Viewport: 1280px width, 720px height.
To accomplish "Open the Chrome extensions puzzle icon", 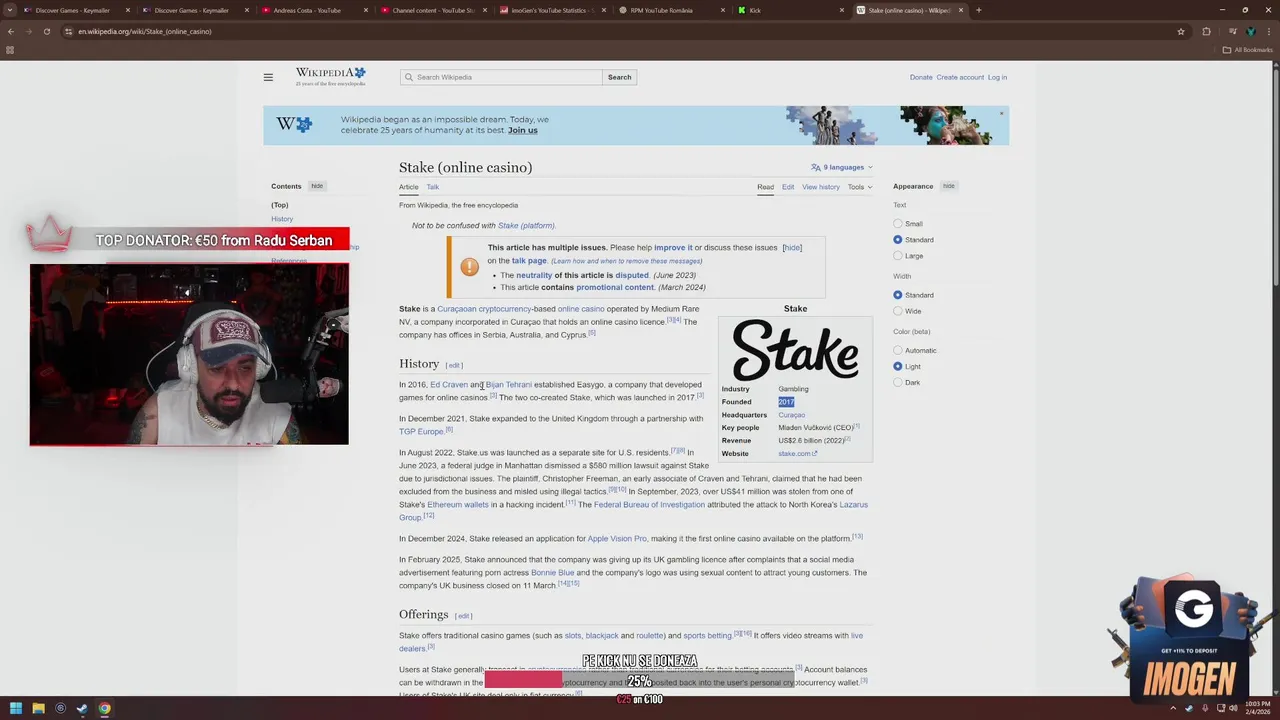I will coord(1206,31).
